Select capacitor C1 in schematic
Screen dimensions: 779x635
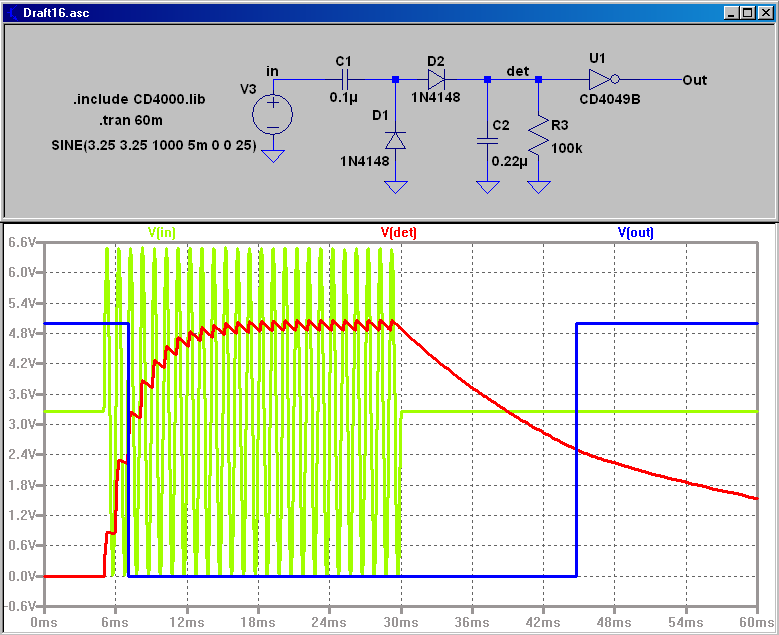point(345,79)
